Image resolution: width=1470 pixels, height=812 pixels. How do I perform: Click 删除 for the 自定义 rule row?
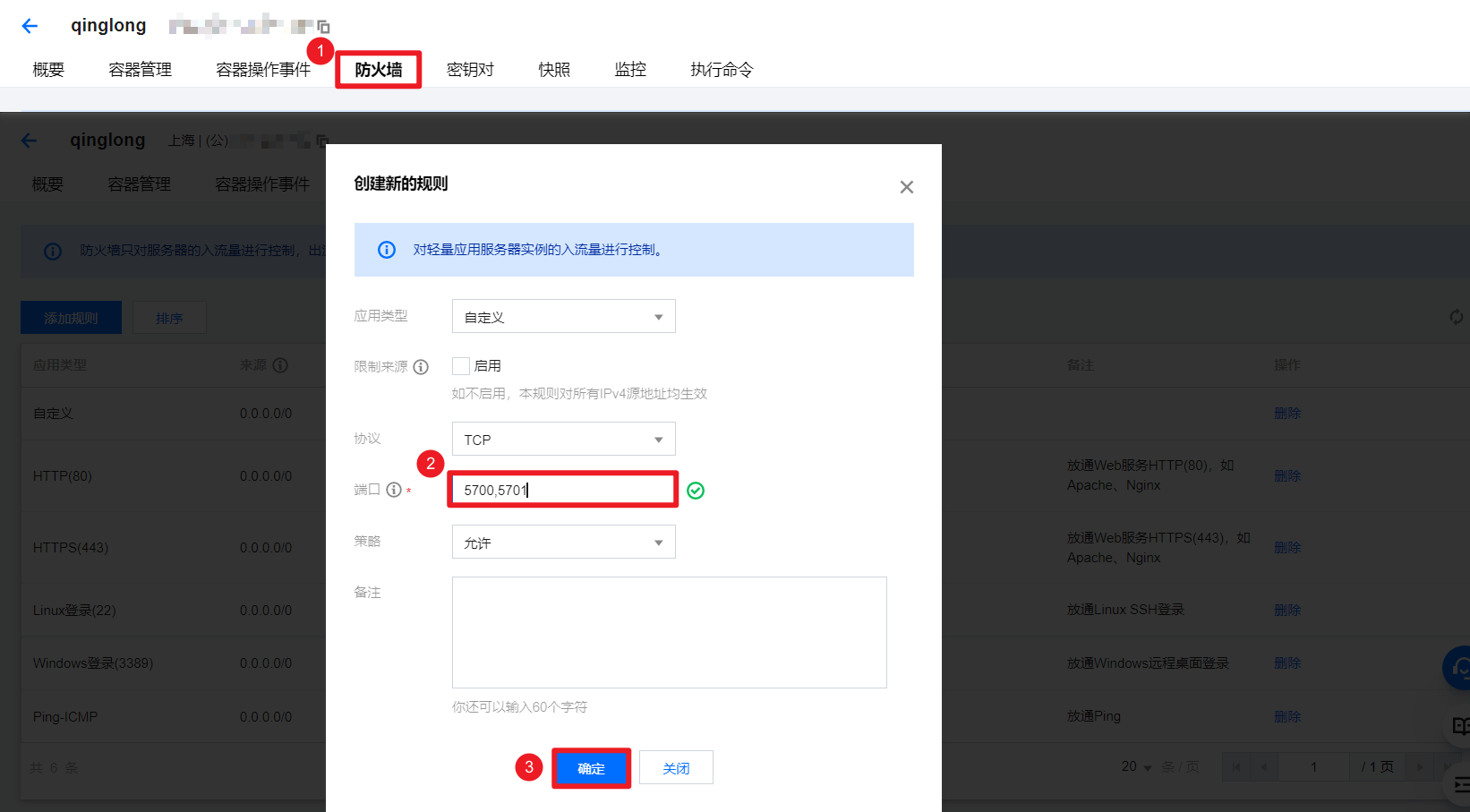pyautogui.click(x=1287, y=414)
